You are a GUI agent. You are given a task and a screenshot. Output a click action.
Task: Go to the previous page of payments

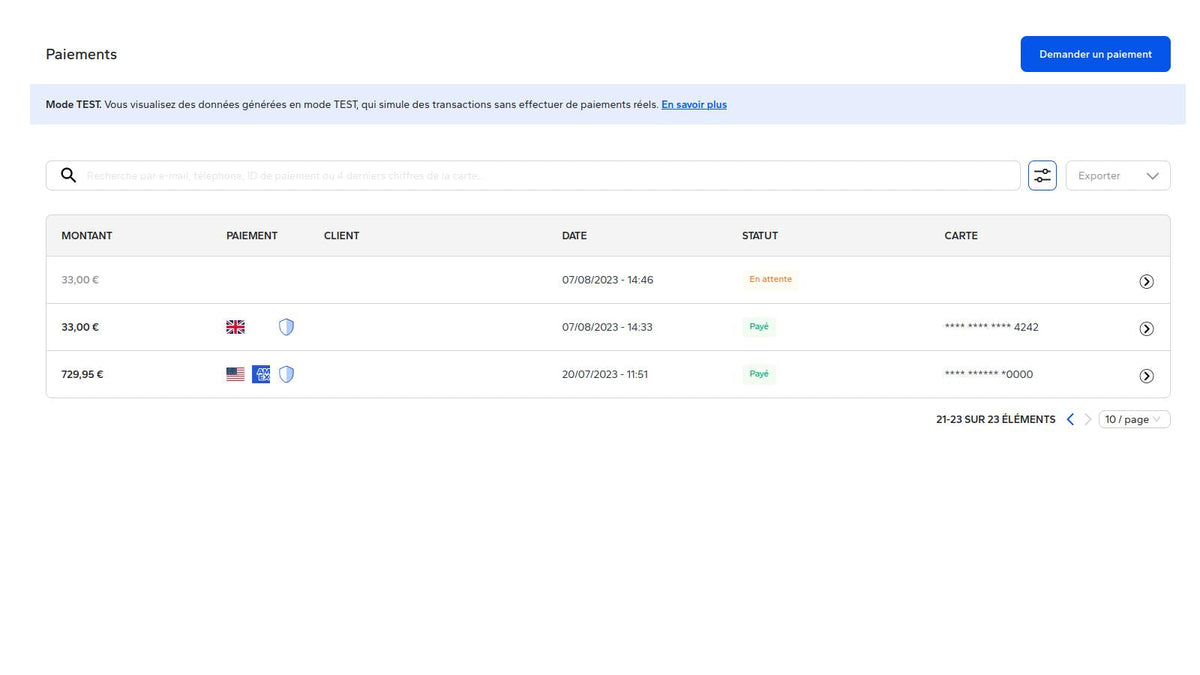pos(1070,420)
